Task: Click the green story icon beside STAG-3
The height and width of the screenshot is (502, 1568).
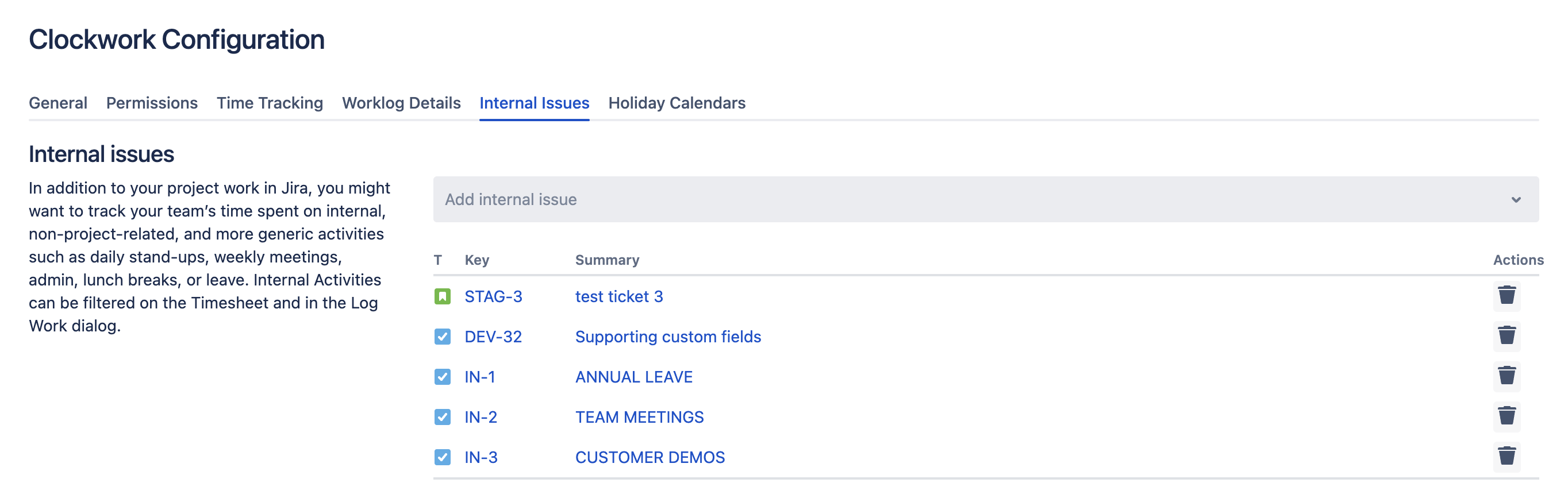Action: 443,296
